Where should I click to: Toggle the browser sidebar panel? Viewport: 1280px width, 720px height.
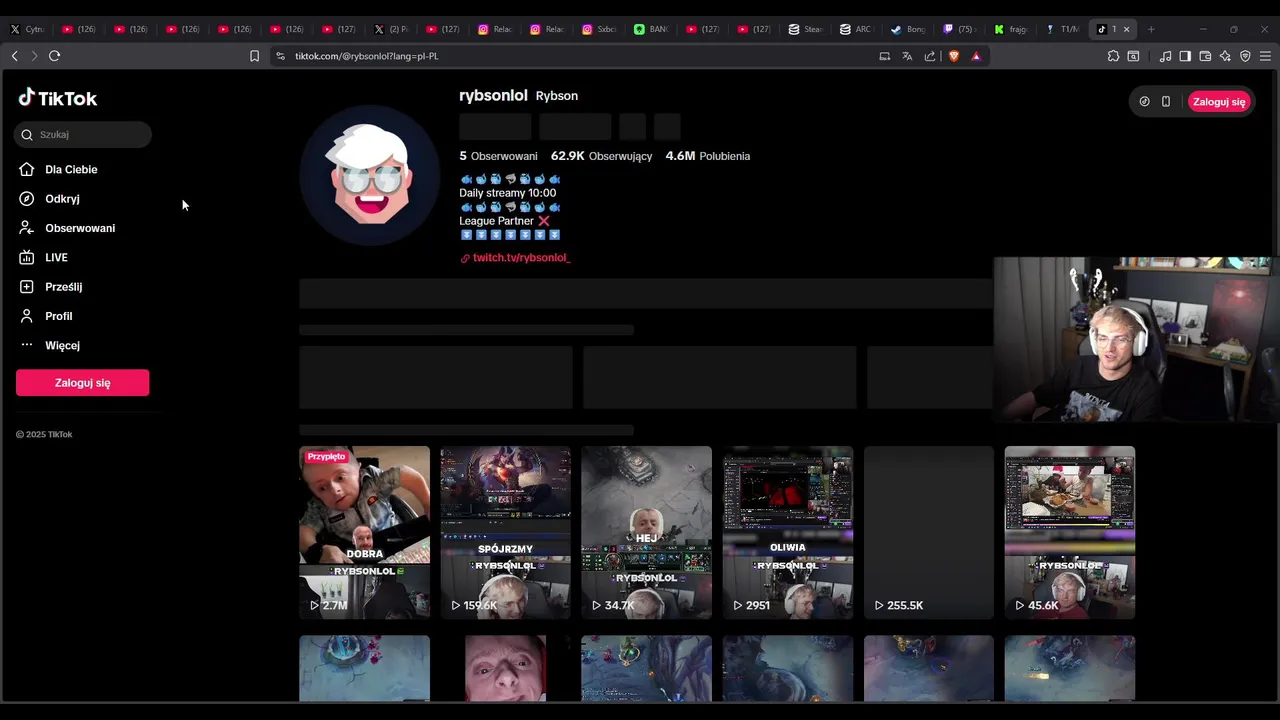tap(1185, 56)
